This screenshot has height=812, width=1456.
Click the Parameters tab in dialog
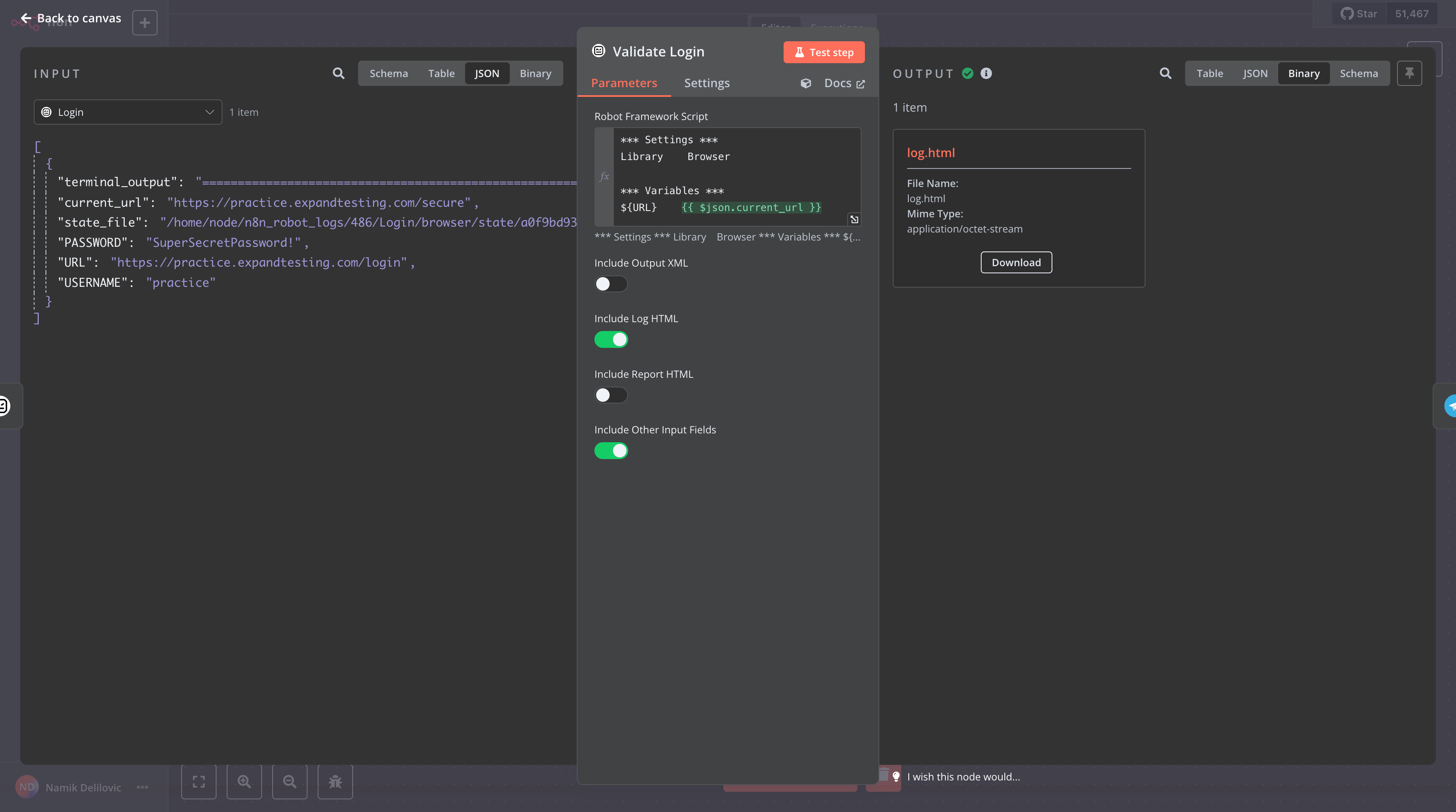pyautogui.click(x=623, y=82)
